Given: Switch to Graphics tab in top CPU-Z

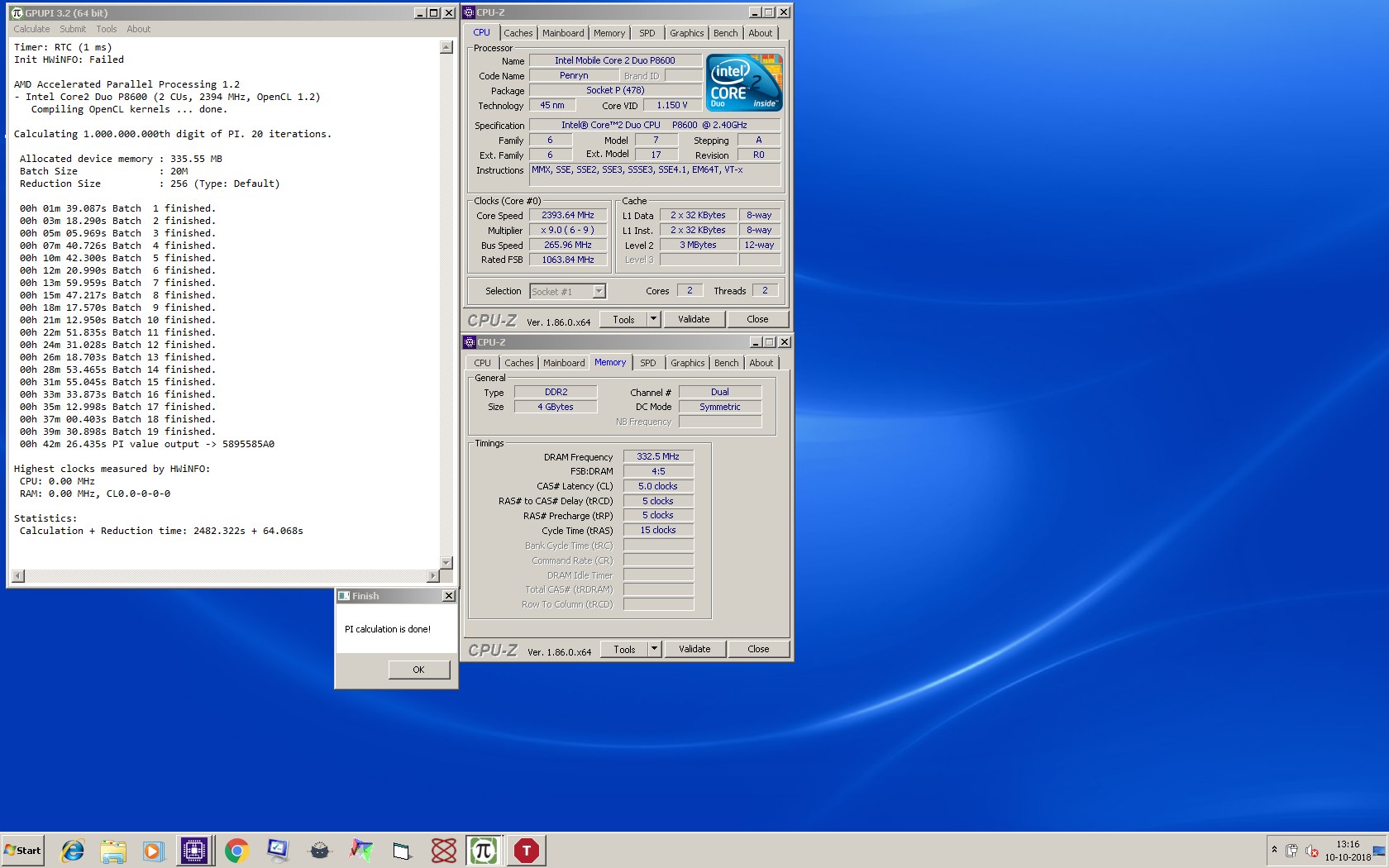Looking at the screenshot, I should pyautogui.click(x=687, y=33).
